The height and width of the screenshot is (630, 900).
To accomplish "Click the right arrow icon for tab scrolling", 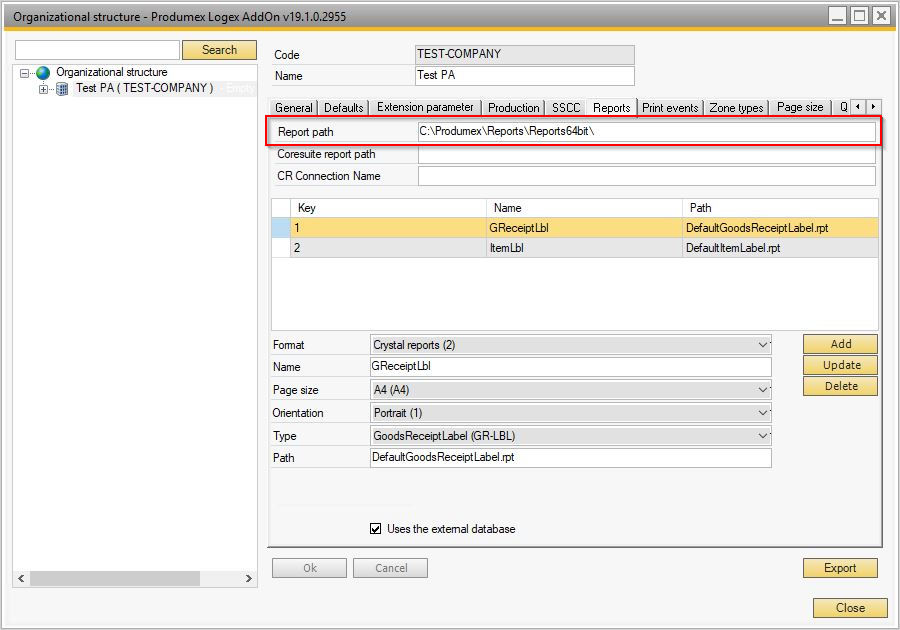I will [875, 107].
